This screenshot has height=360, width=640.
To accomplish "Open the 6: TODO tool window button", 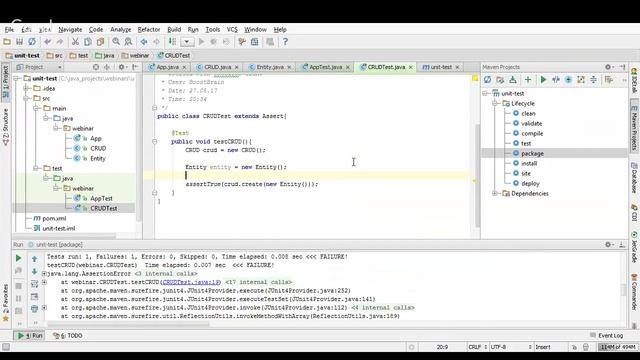I will (x=68, y=336).
